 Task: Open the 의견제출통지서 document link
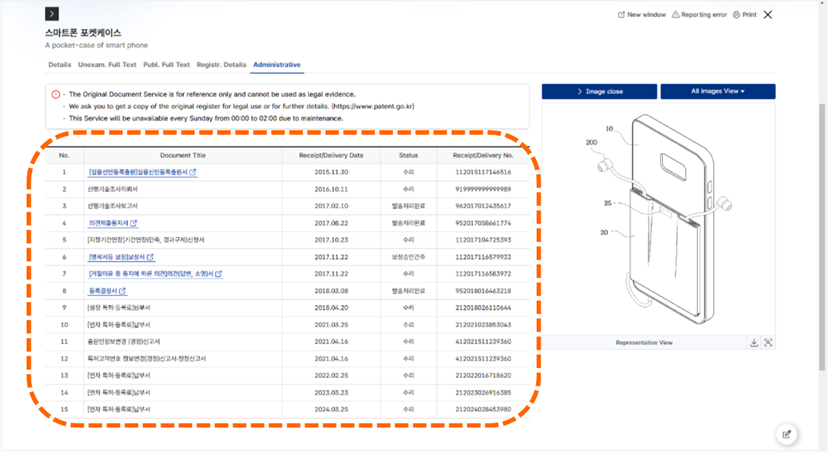click(x=112, y=223)
